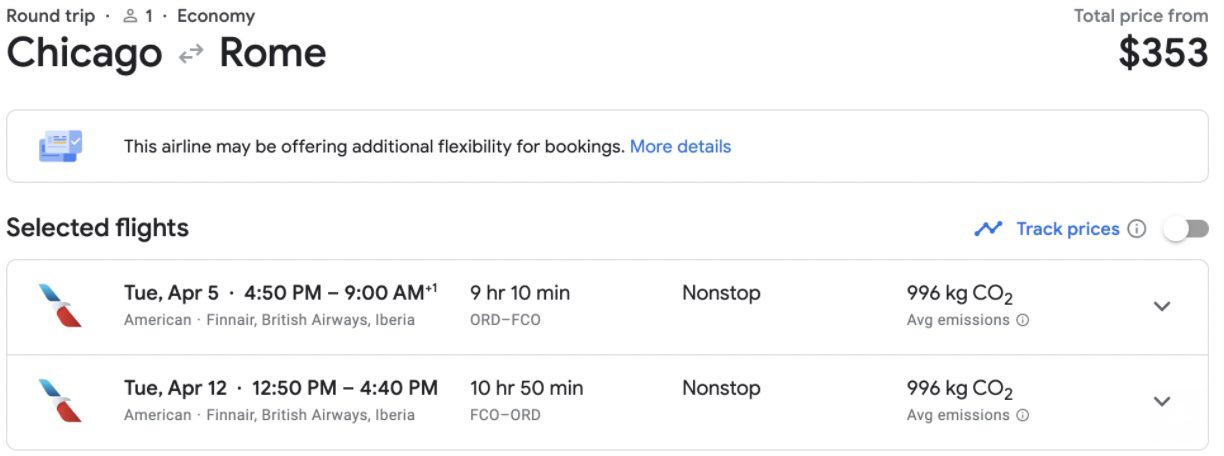Screen dimensions: 1224x456
Task: Click the Apr 12 flight emissions info icon
Action: pos(1023,415)
